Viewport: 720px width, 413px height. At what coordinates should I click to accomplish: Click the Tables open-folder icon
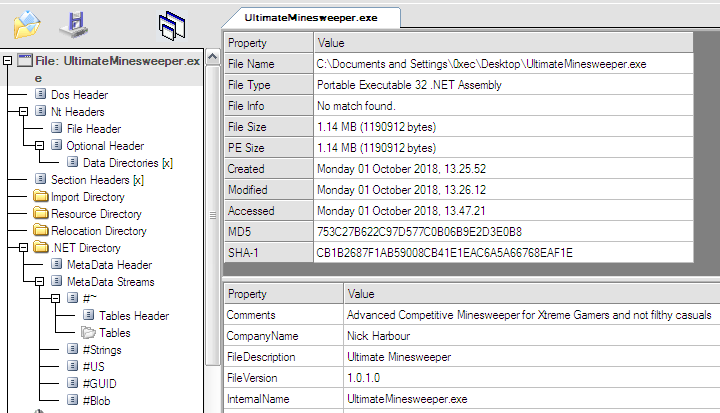[88, 332]
